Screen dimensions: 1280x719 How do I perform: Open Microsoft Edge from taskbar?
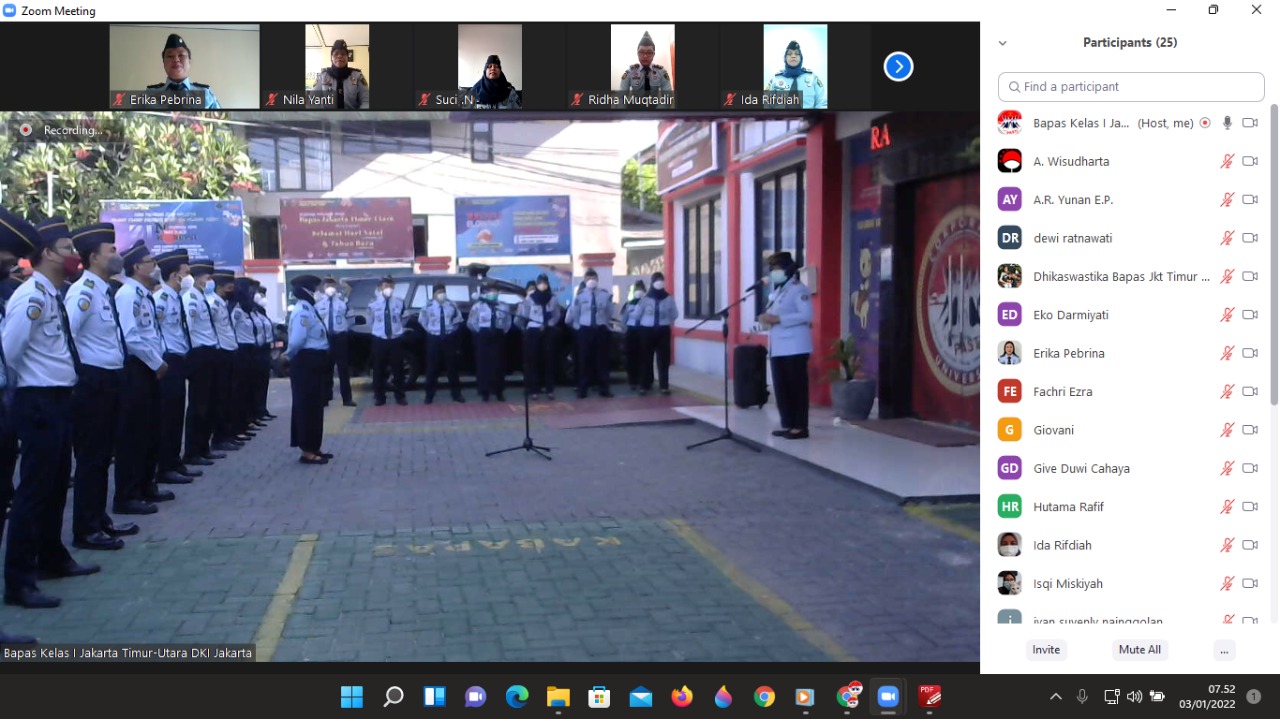(x=517, y=697)
